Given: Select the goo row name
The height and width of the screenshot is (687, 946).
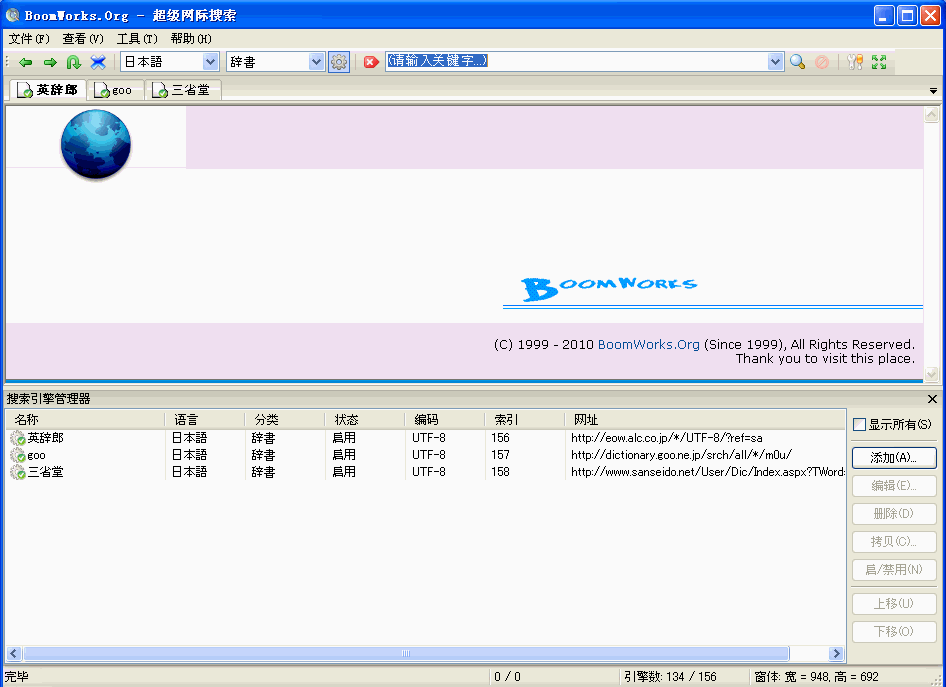Looking at the screenshot, I should [x=36, y=455].
